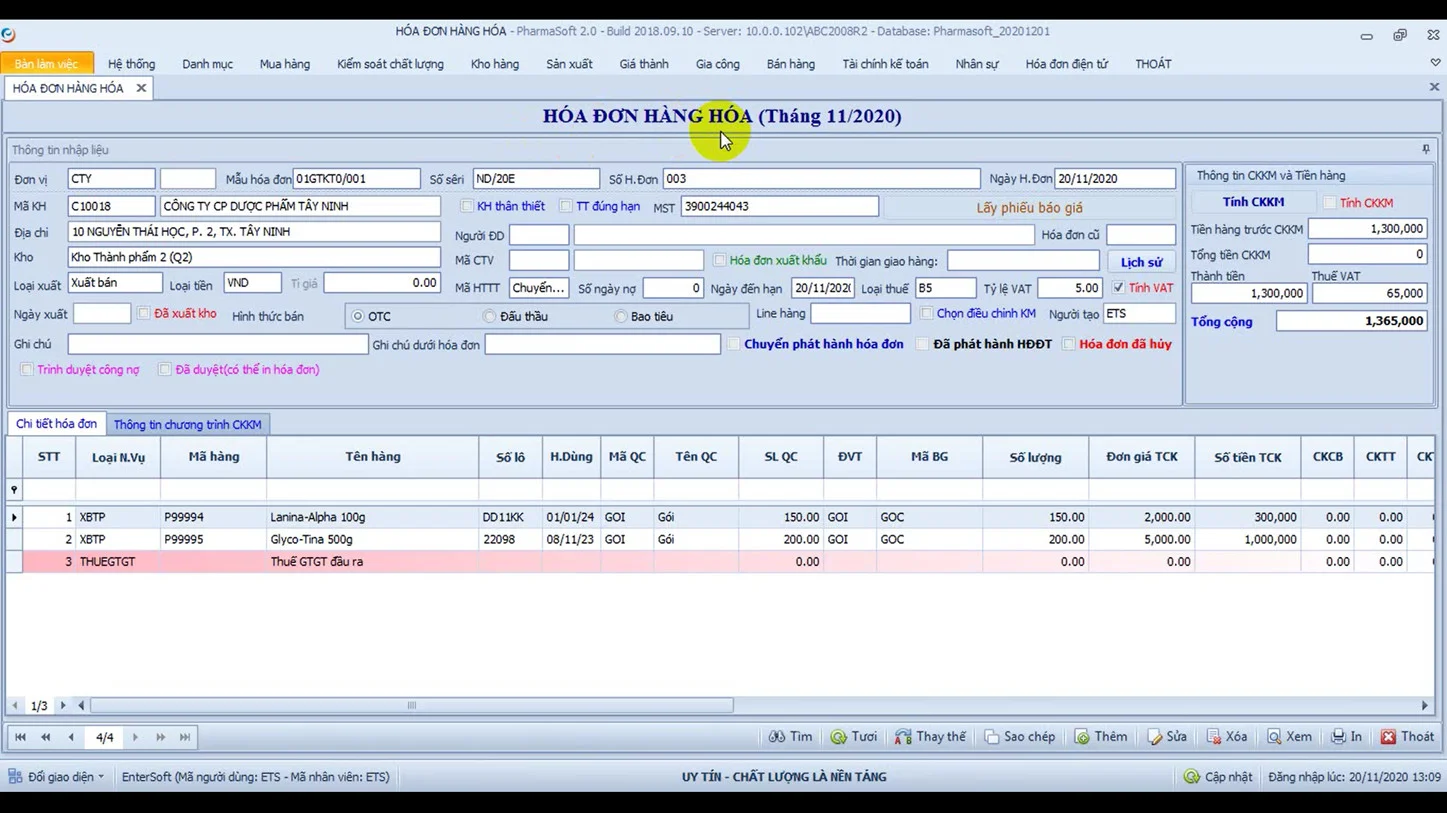Uncheck the Tính VAT checkbox
Screen dimensions: 1447x813
1118,288
